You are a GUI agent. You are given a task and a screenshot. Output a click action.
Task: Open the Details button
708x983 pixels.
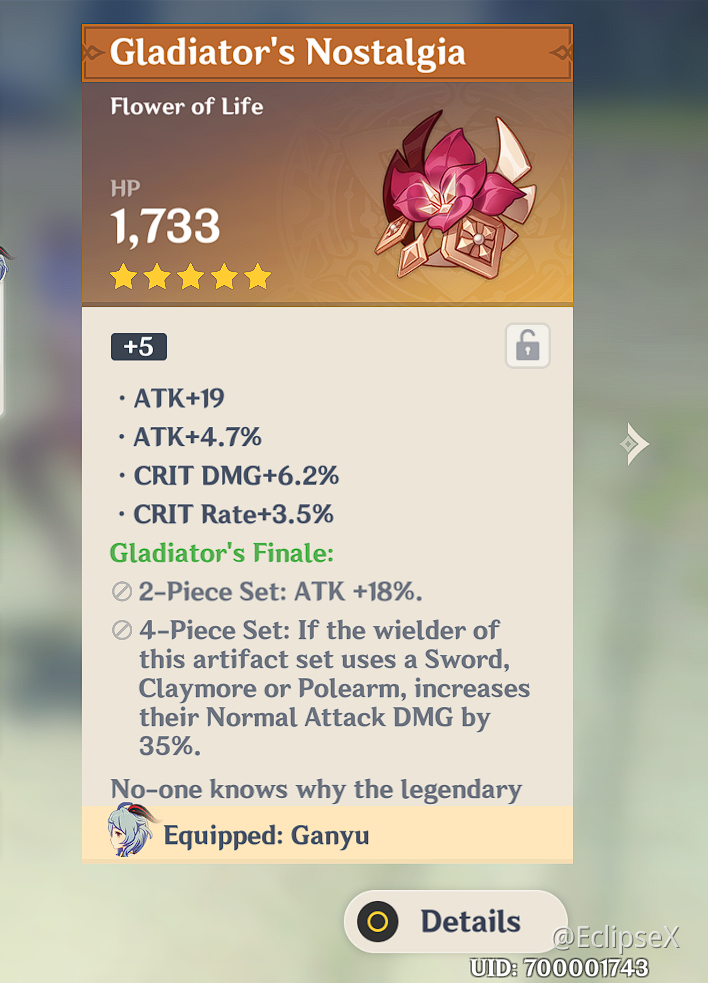tap(456, 922)
